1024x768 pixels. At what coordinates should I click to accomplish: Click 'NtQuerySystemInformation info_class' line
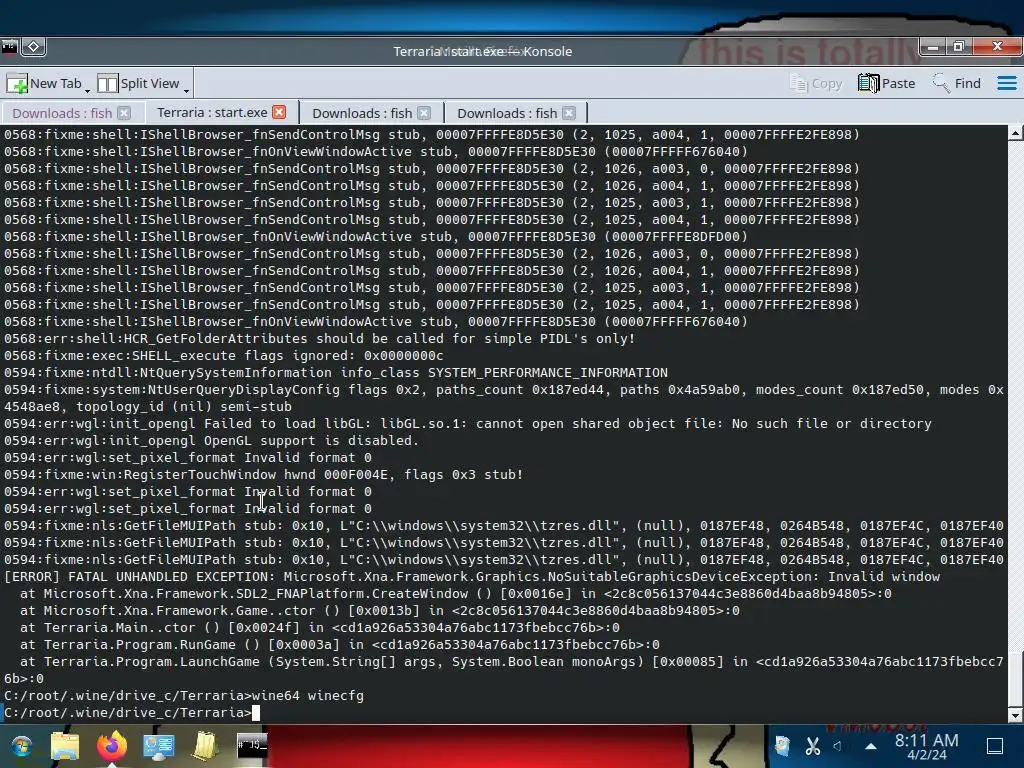336,373
